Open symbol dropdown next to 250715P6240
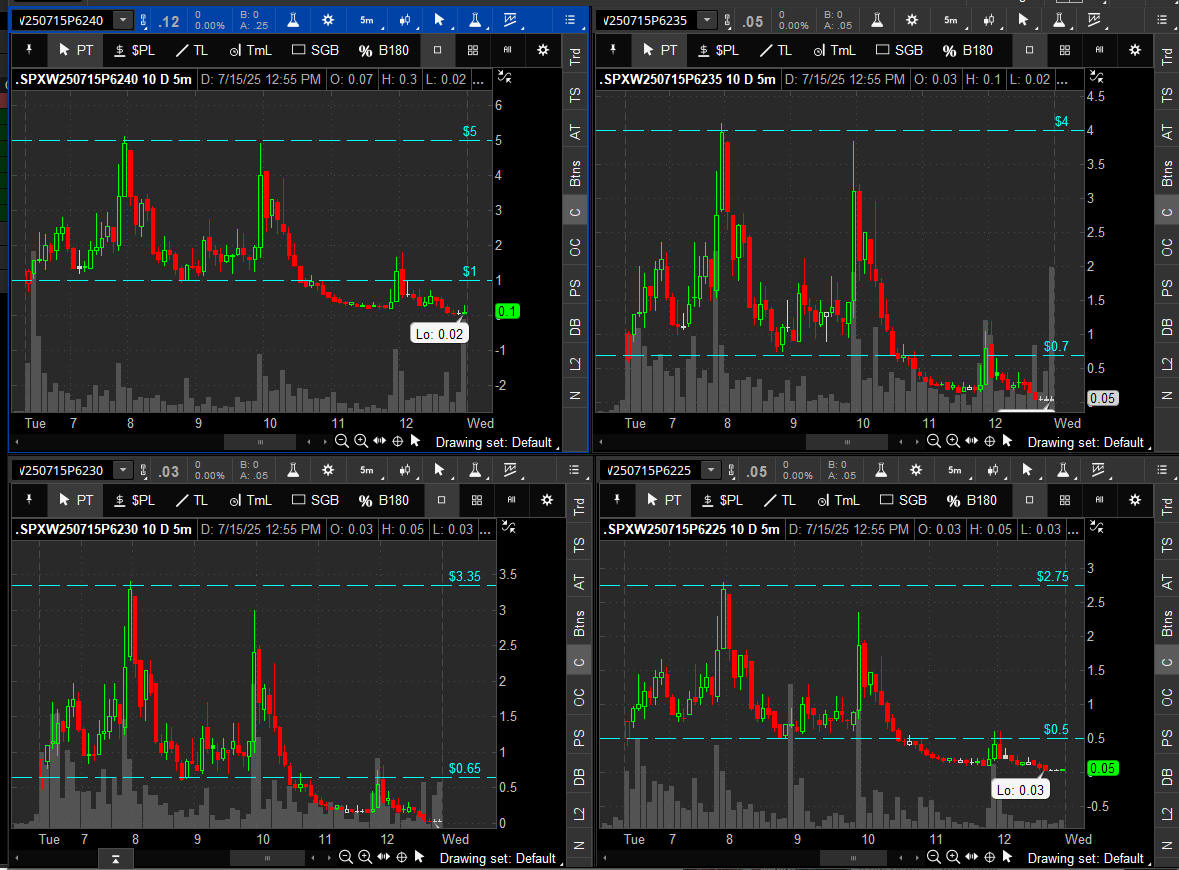 coord(123,20)
